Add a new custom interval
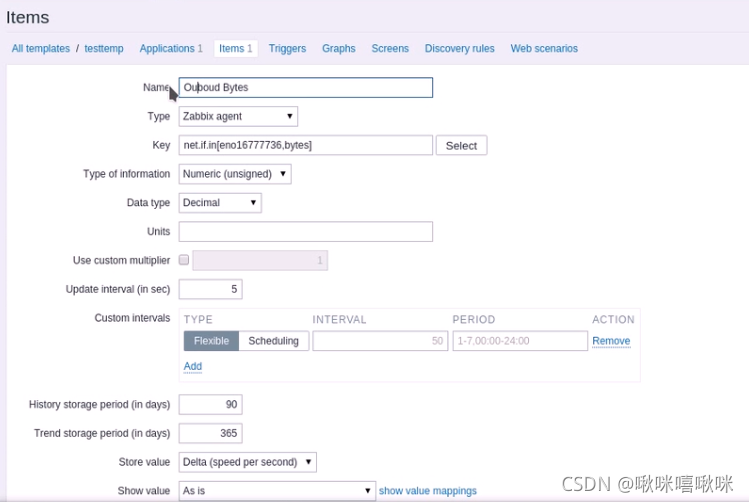 click(x=193, y=366)
